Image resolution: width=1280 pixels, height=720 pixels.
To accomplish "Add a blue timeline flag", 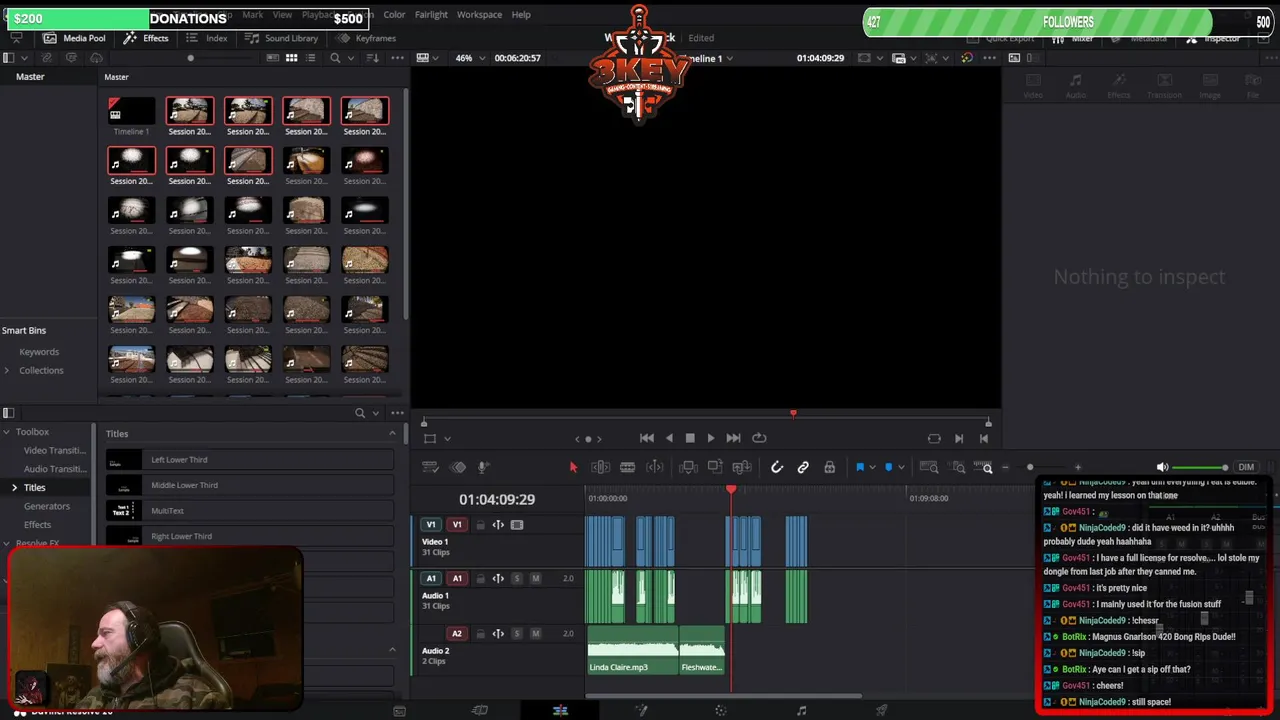I will pyautogui.click(x=859, y=467).
